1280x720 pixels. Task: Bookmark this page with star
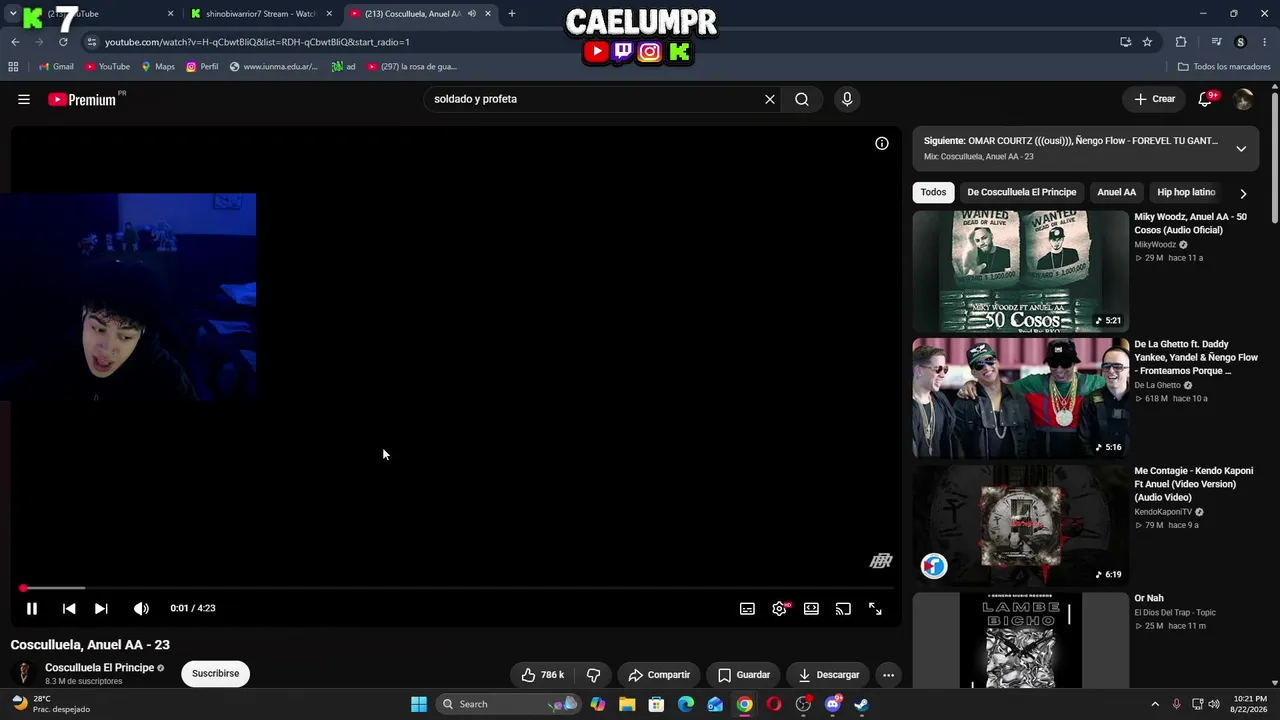tap(1147, 42)
